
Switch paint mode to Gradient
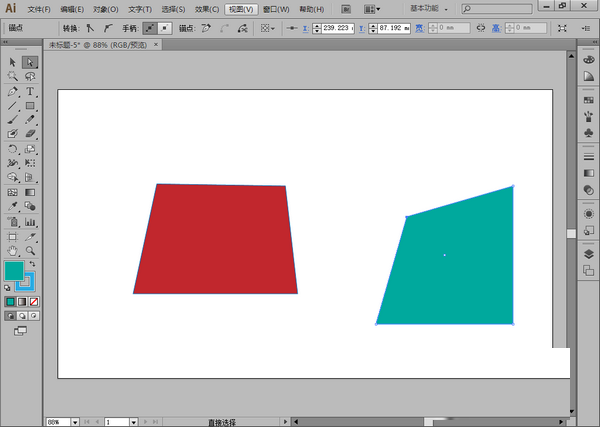point(23,301)
